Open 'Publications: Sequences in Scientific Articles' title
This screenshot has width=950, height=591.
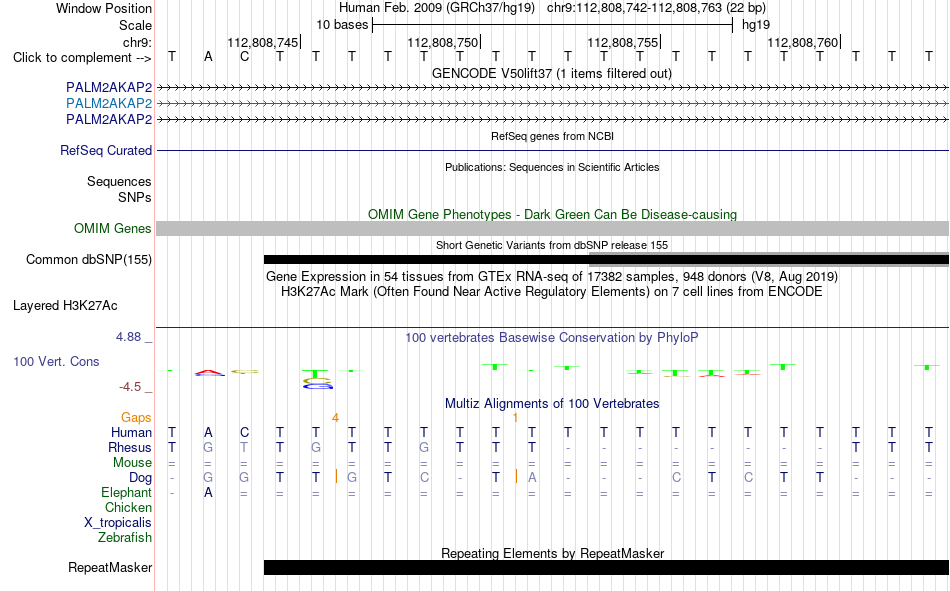[x=552, y=167]
